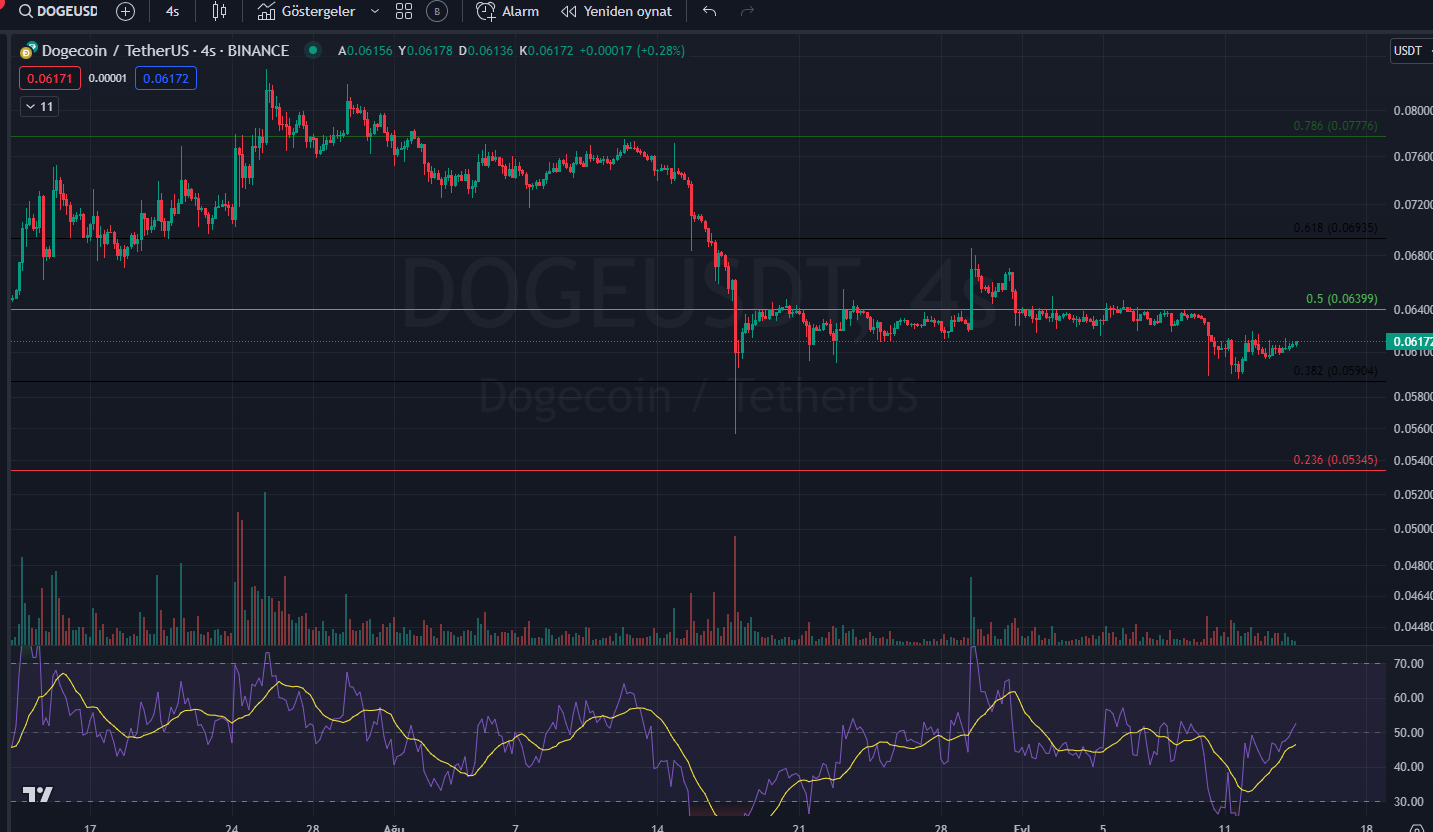The image size is (1433, 832).
Task: Open the 4s time interval selector
Action: point(173,12)
